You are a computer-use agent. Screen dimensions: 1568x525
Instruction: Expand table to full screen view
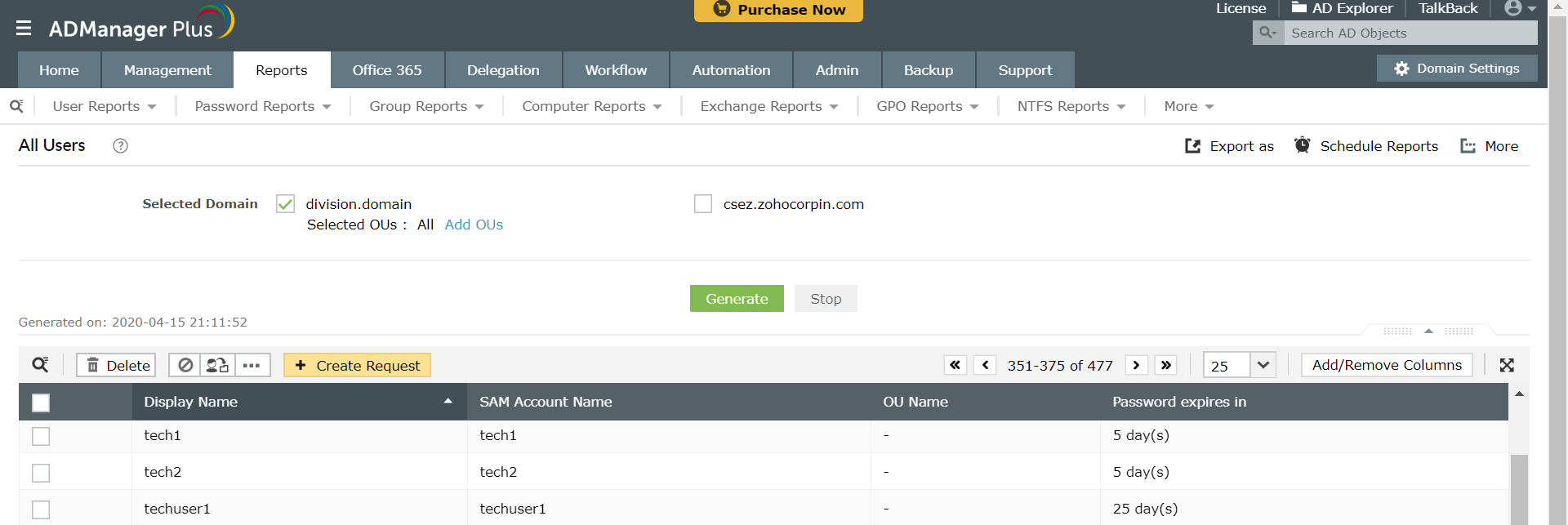[1507, 365]
